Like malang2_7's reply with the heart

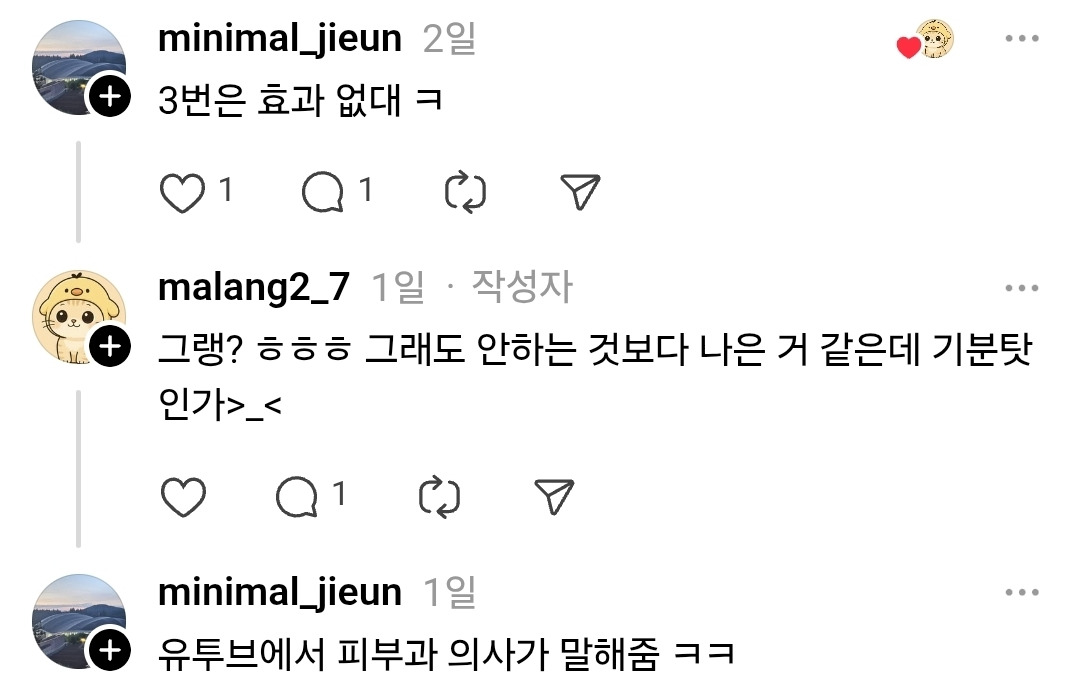click(x=183, y=497)
